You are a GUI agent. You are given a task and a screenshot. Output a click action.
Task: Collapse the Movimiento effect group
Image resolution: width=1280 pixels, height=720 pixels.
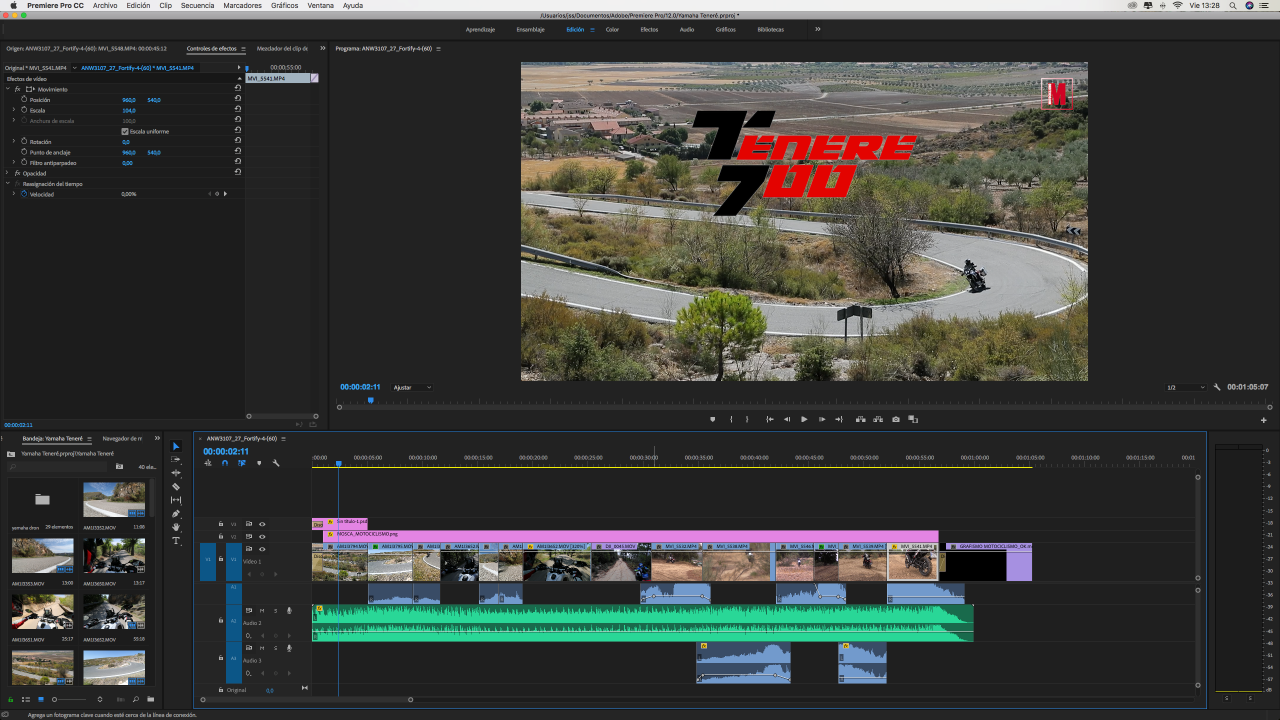click(x=8, y=89)
